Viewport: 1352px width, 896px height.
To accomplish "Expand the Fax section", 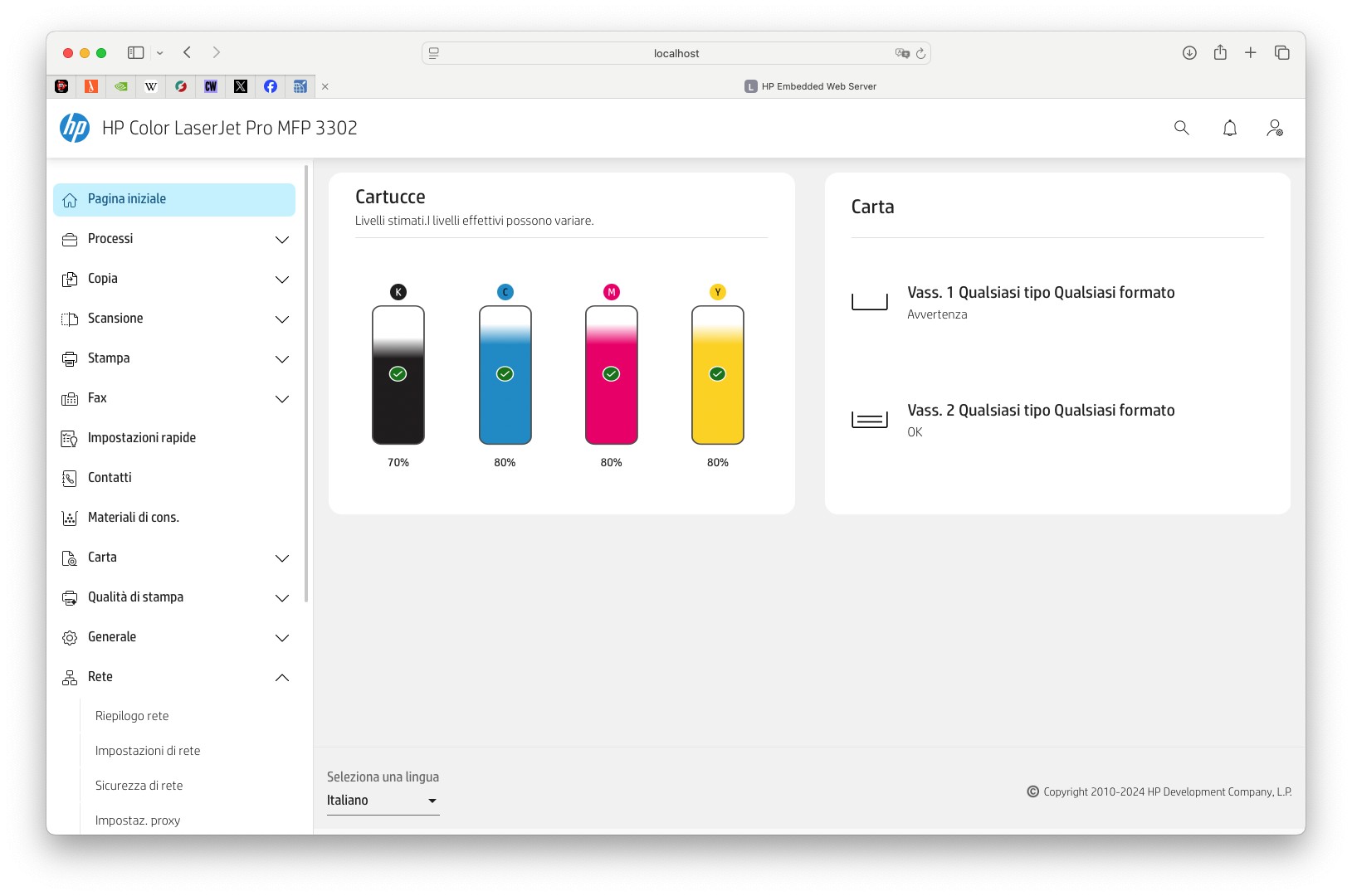I will tap(282, 399).
